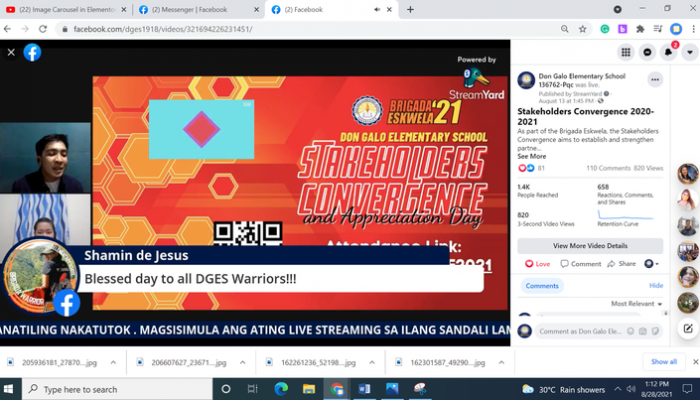Open the post options three-dot menu
700x400 pixels.
tap(655, 80)
